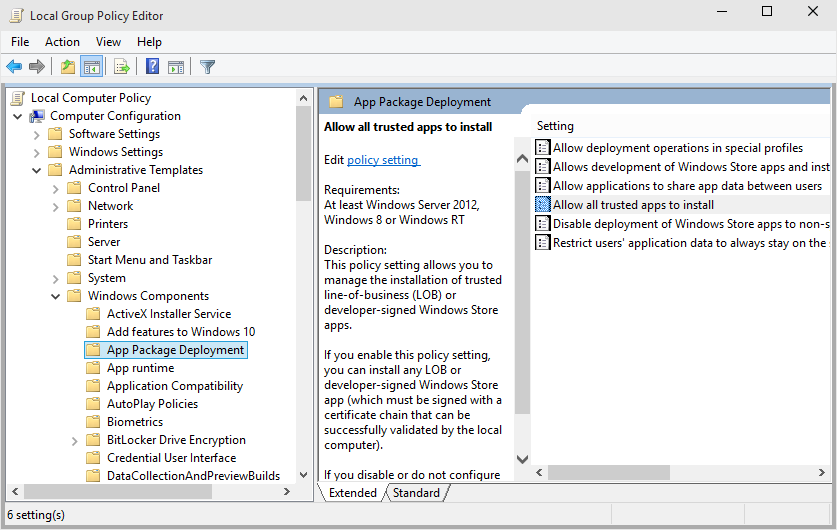Click the Up One Level folder icon
Screen dimensions: 837x530
pyautogui.click(x=68, y=67)
